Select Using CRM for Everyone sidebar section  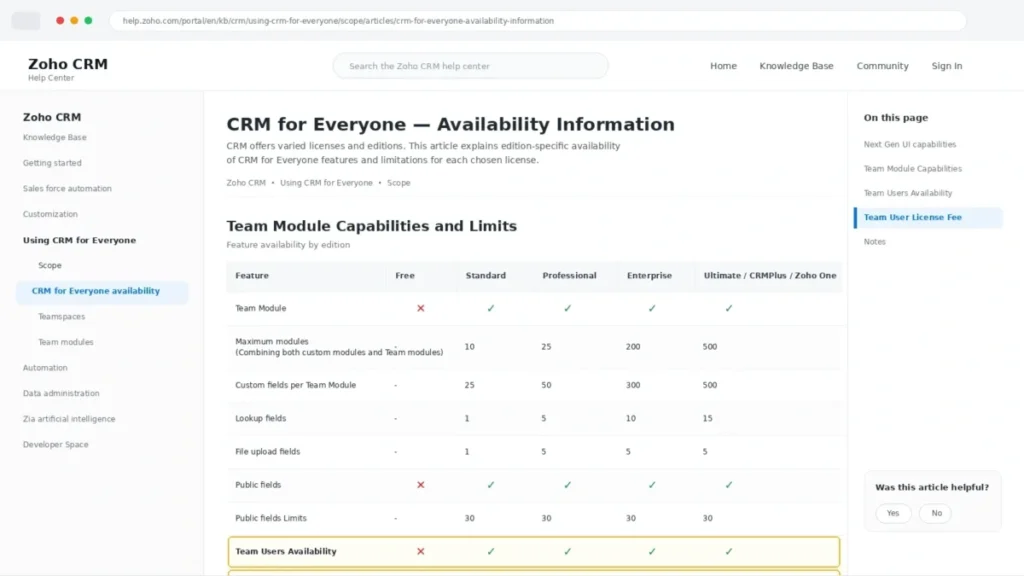click(x=79, y=240)
